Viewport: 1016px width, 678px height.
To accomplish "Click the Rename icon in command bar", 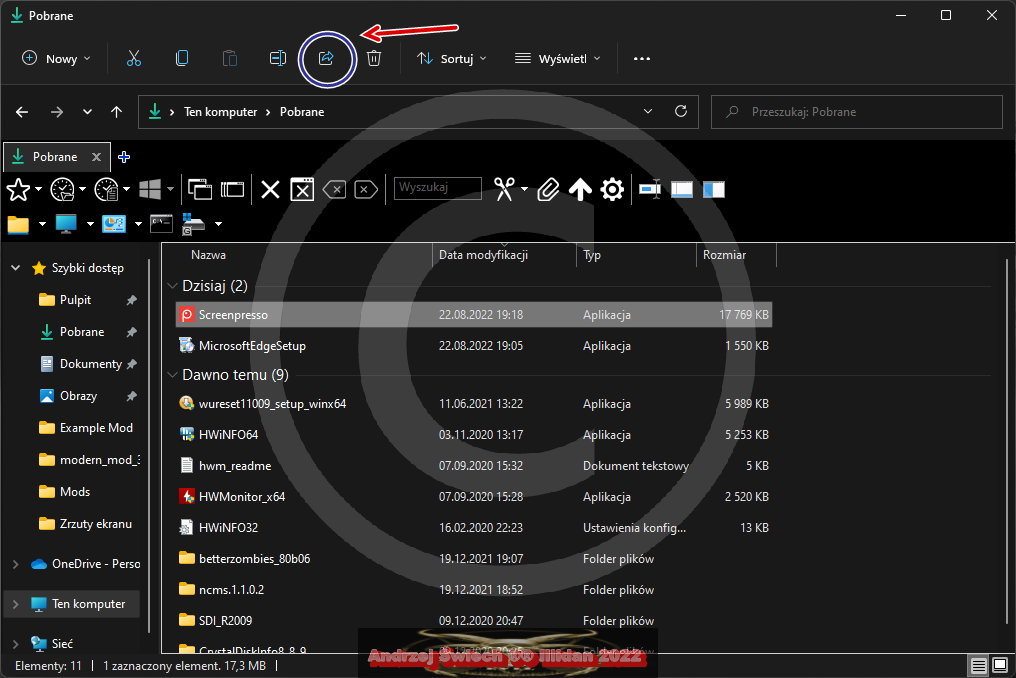I will click(x=278, y=58).
